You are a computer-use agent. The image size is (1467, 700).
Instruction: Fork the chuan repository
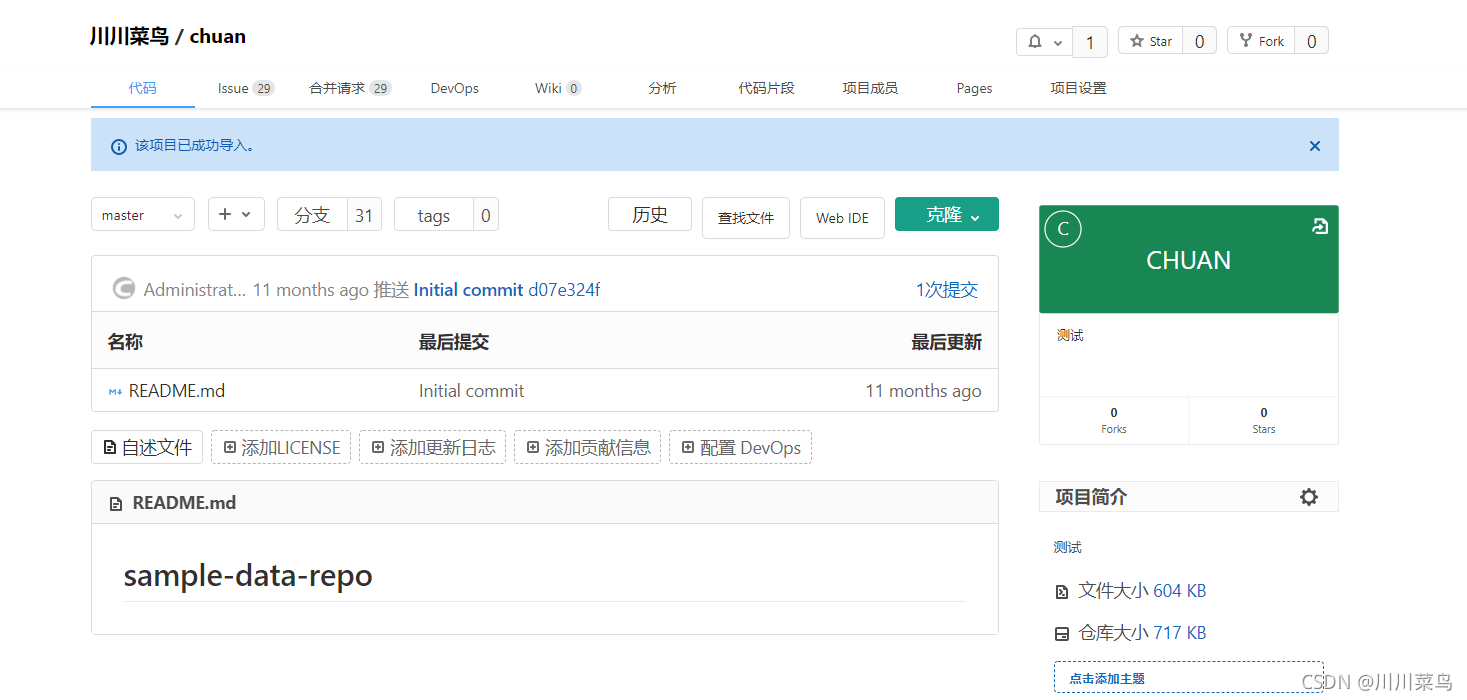pos(1261,41)
